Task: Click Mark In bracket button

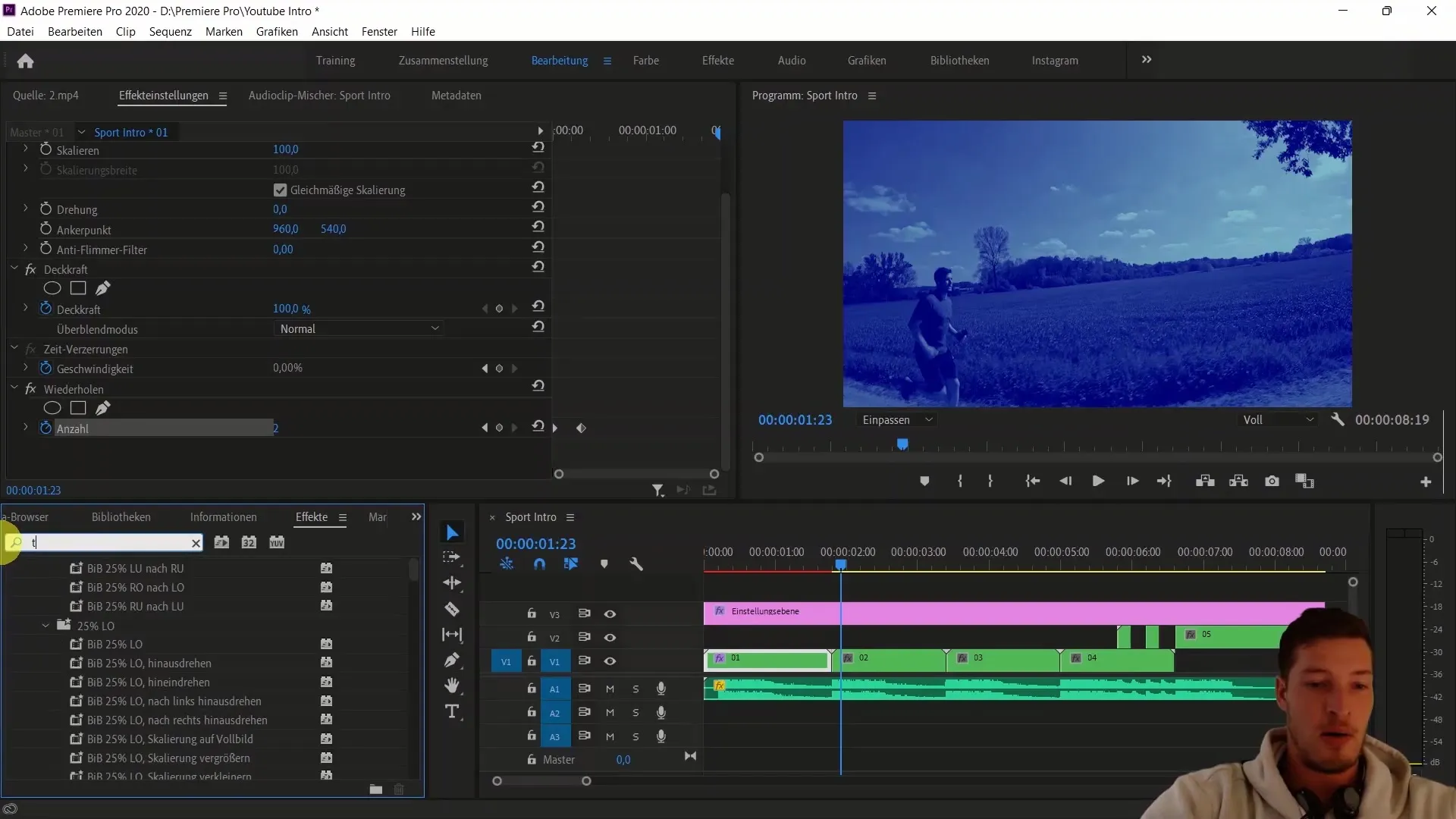Action: pyautogui.click(x=960, y=481)
